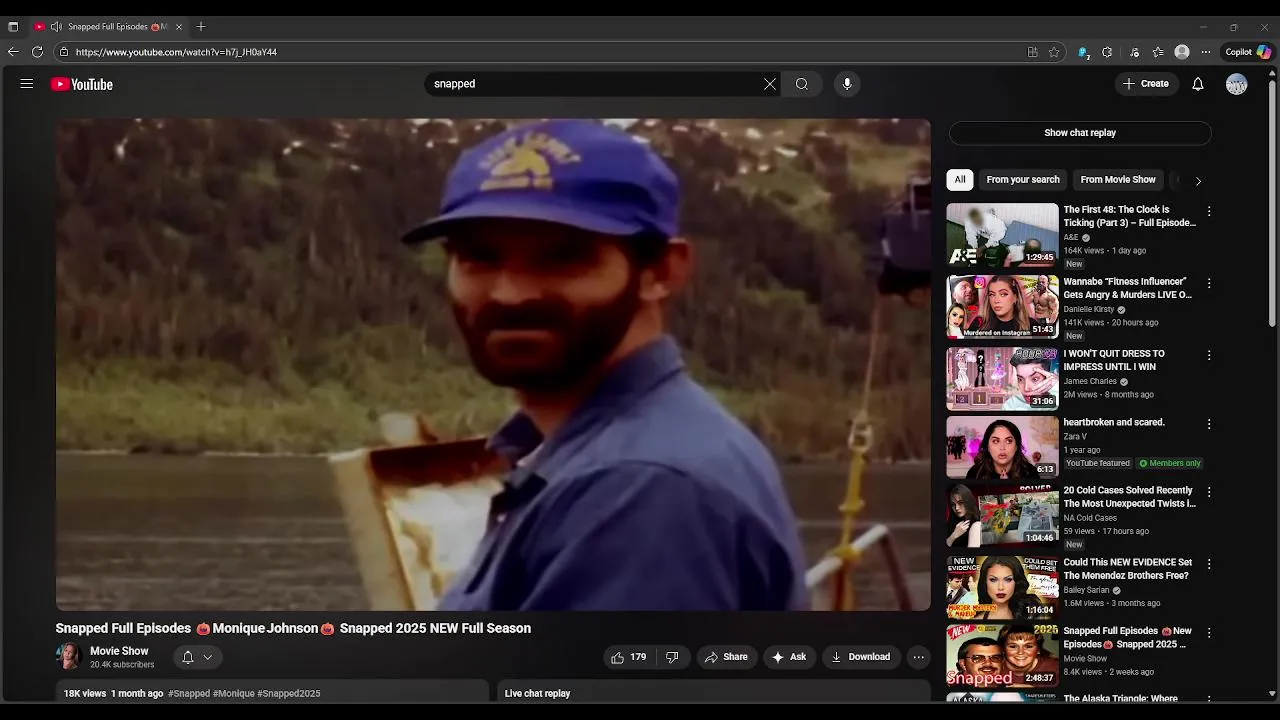The image size is (1280, 720).
Task: Click the video player frame
Action: 493,365
